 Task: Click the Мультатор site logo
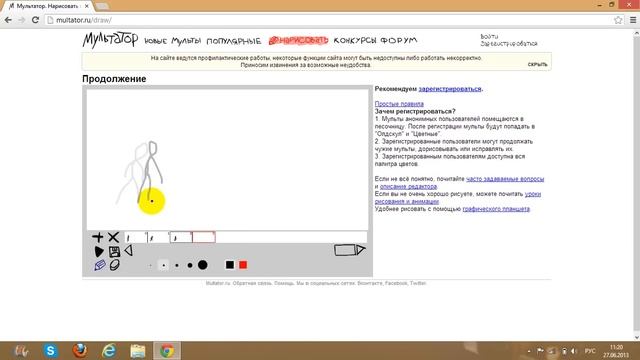tap(110, 40)
